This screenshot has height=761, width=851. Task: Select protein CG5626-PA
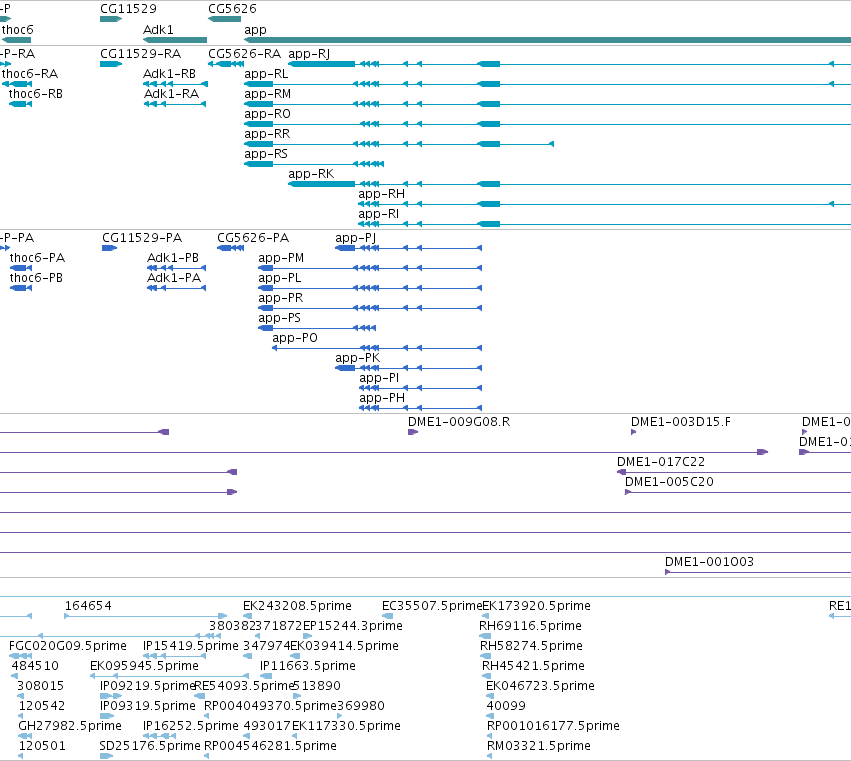[x=253, y=238]
